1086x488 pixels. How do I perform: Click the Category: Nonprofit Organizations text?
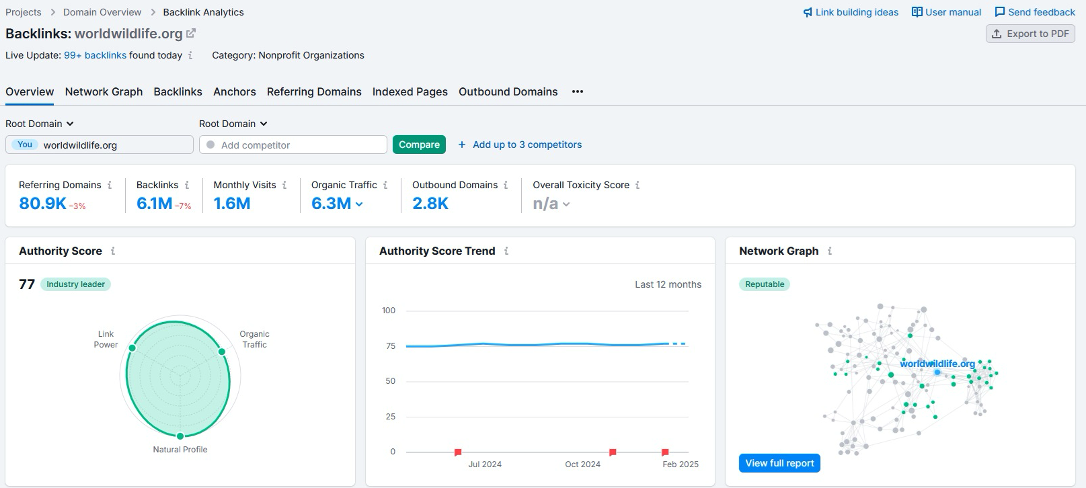288,55
